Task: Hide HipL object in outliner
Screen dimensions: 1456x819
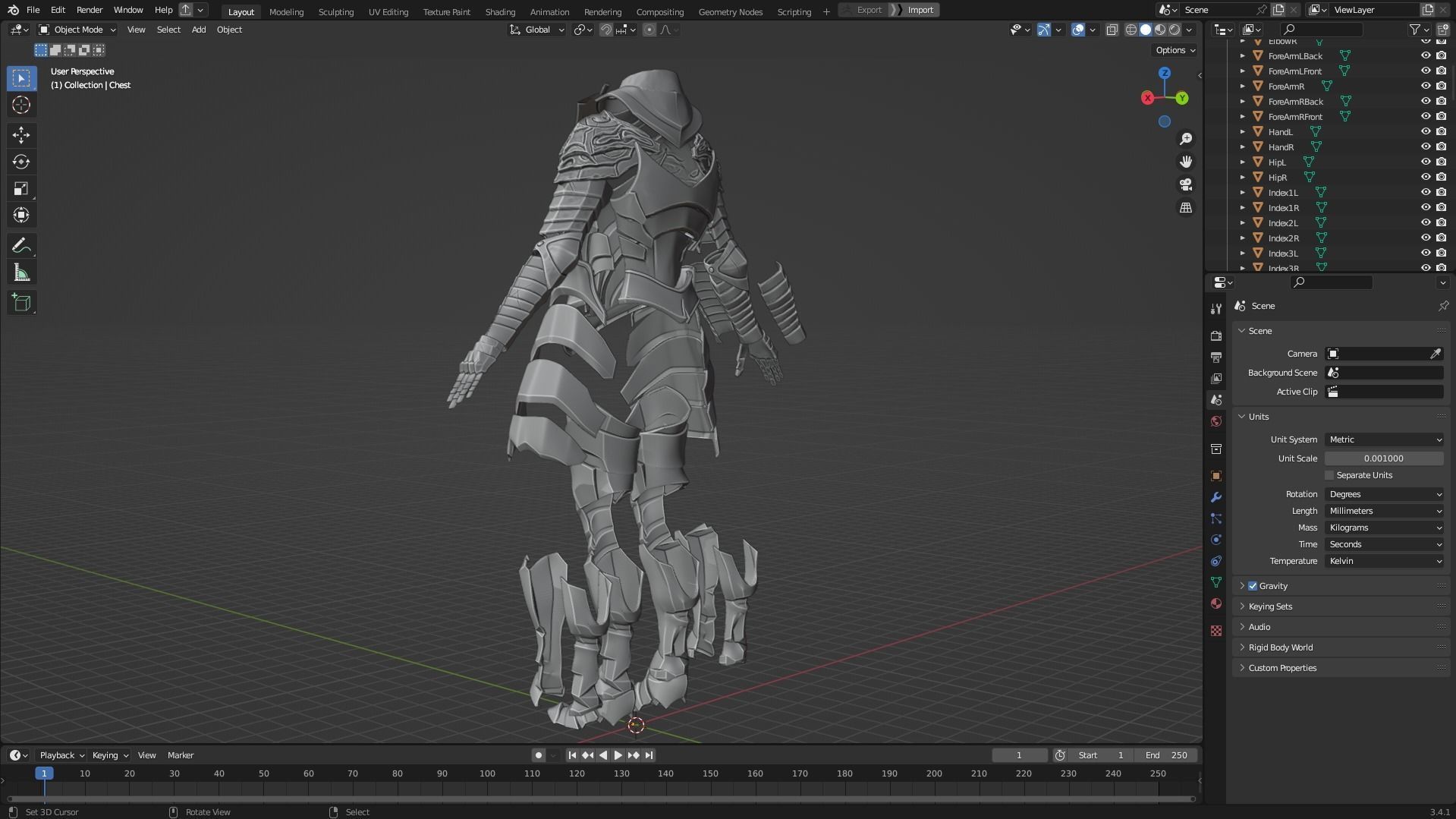Action: click(1426, 162)
